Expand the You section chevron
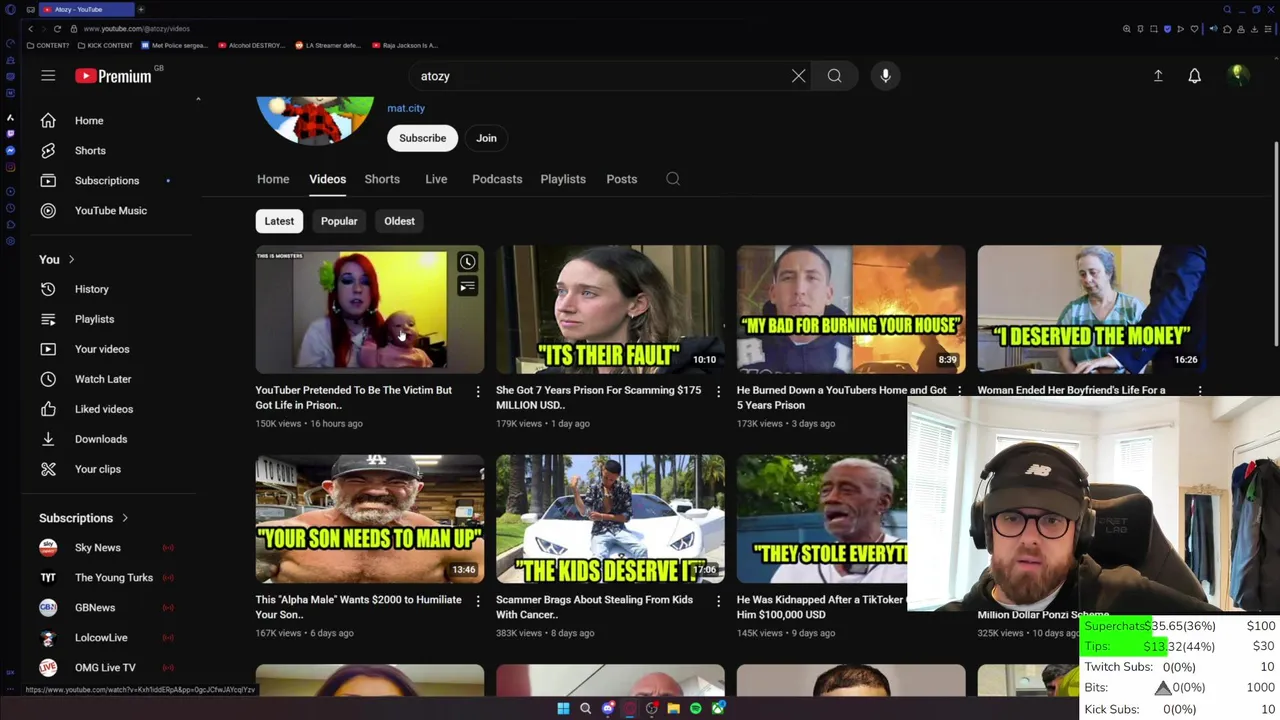 click(71, 260)
